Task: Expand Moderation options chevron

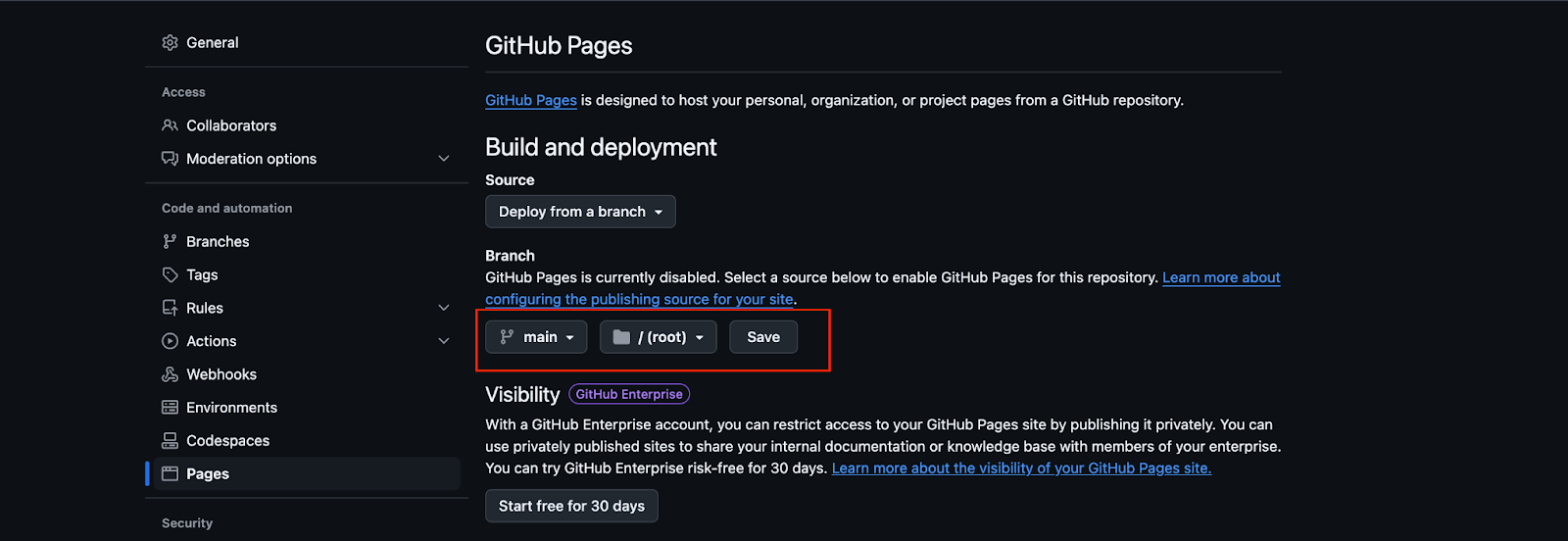Action: [444, 159]
